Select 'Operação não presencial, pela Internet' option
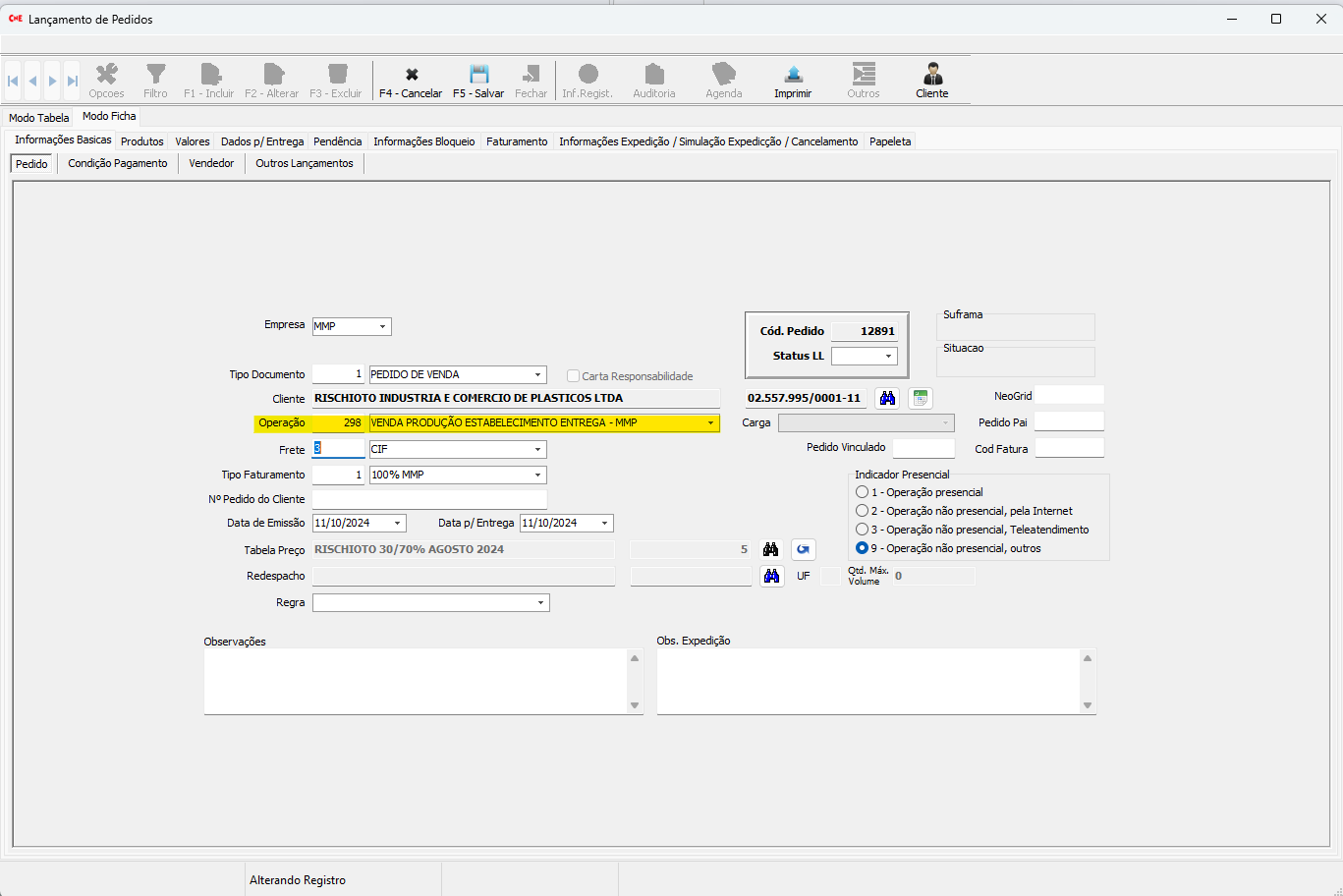This screenshot has height=896, width=1343. click(863, 511)
